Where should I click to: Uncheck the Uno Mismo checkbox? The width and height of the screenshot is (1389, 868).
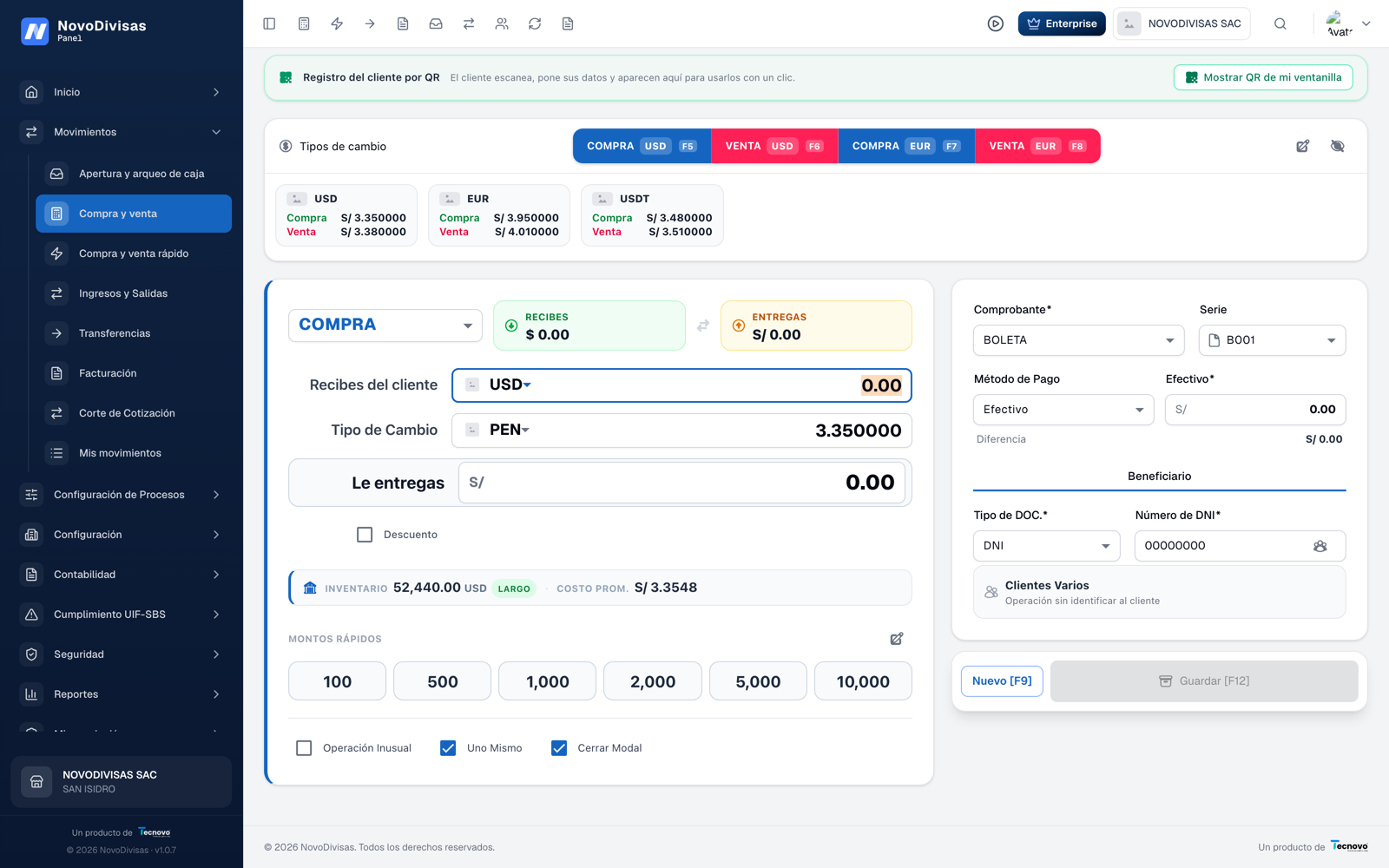point(448,748)
